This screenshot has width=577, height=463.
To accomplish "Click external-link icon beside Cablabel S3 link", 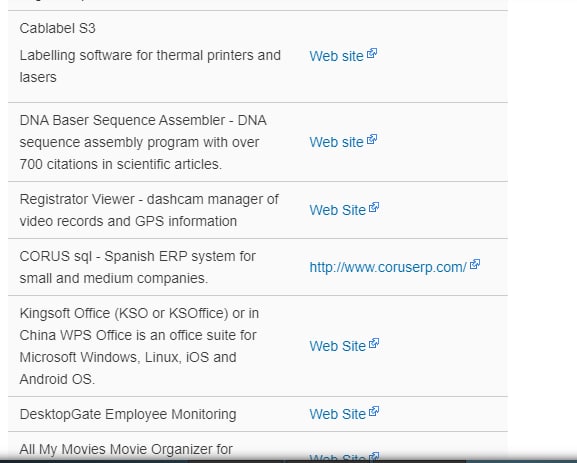I will (372, 53).
